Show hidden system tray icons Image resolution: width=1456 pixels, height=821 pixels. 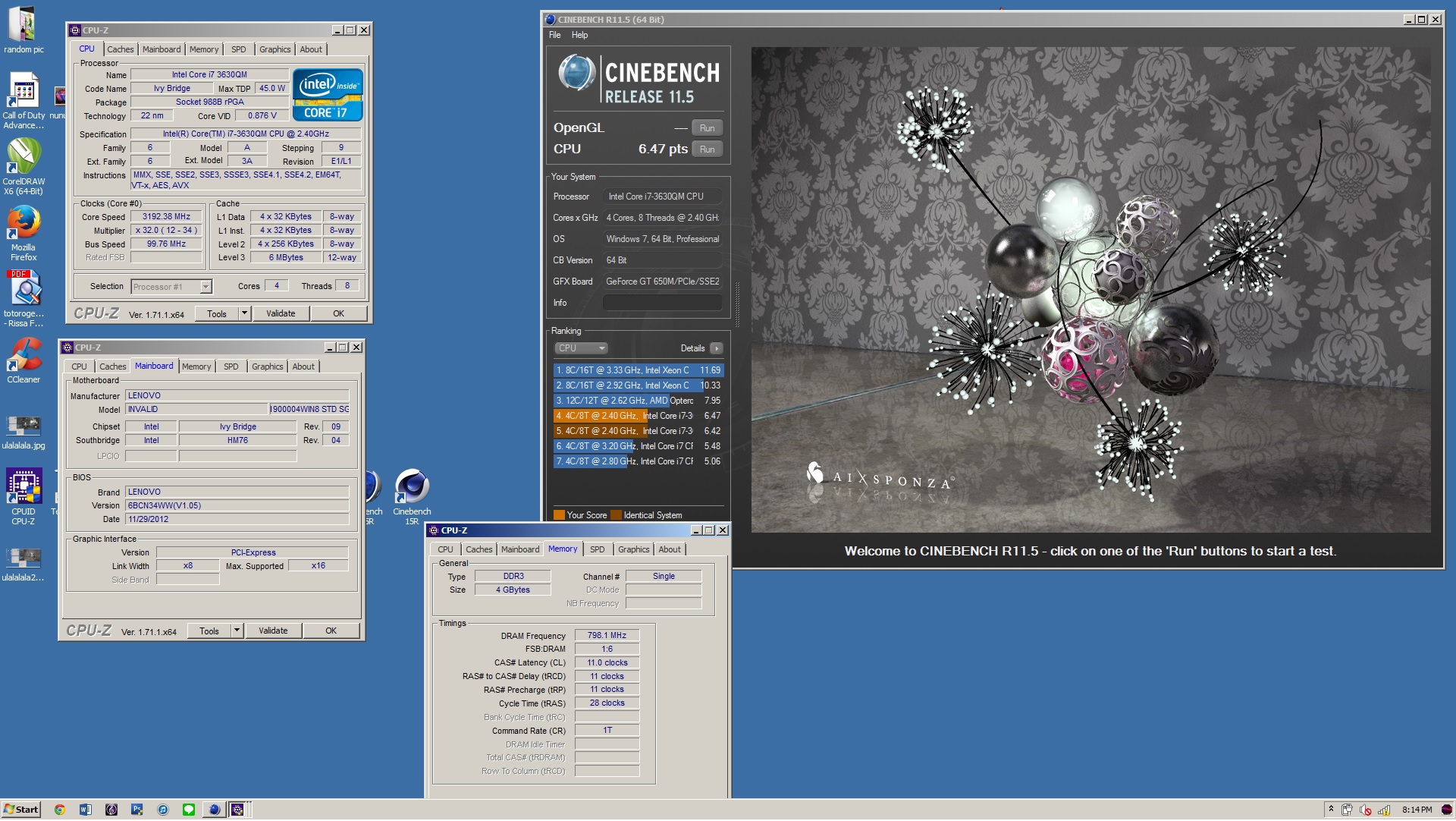coord(1331,810)
